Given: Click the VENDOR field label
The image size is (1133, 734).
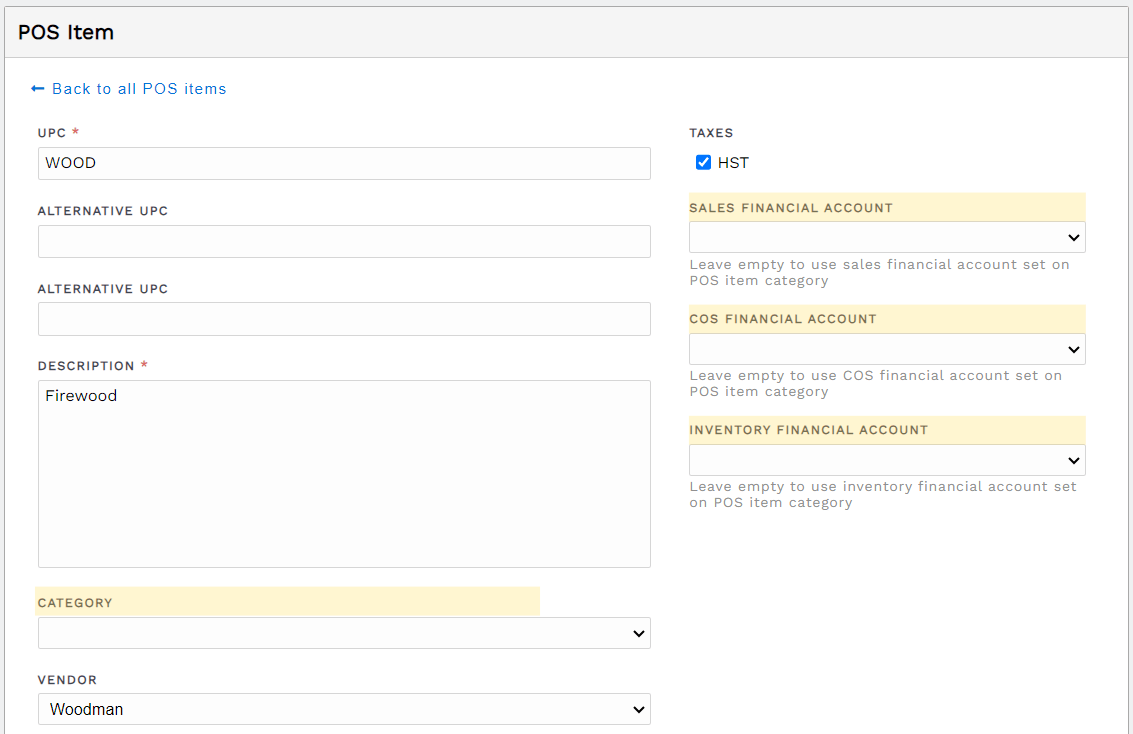Looking at the screenshot, I should click(x=67, y=680).
